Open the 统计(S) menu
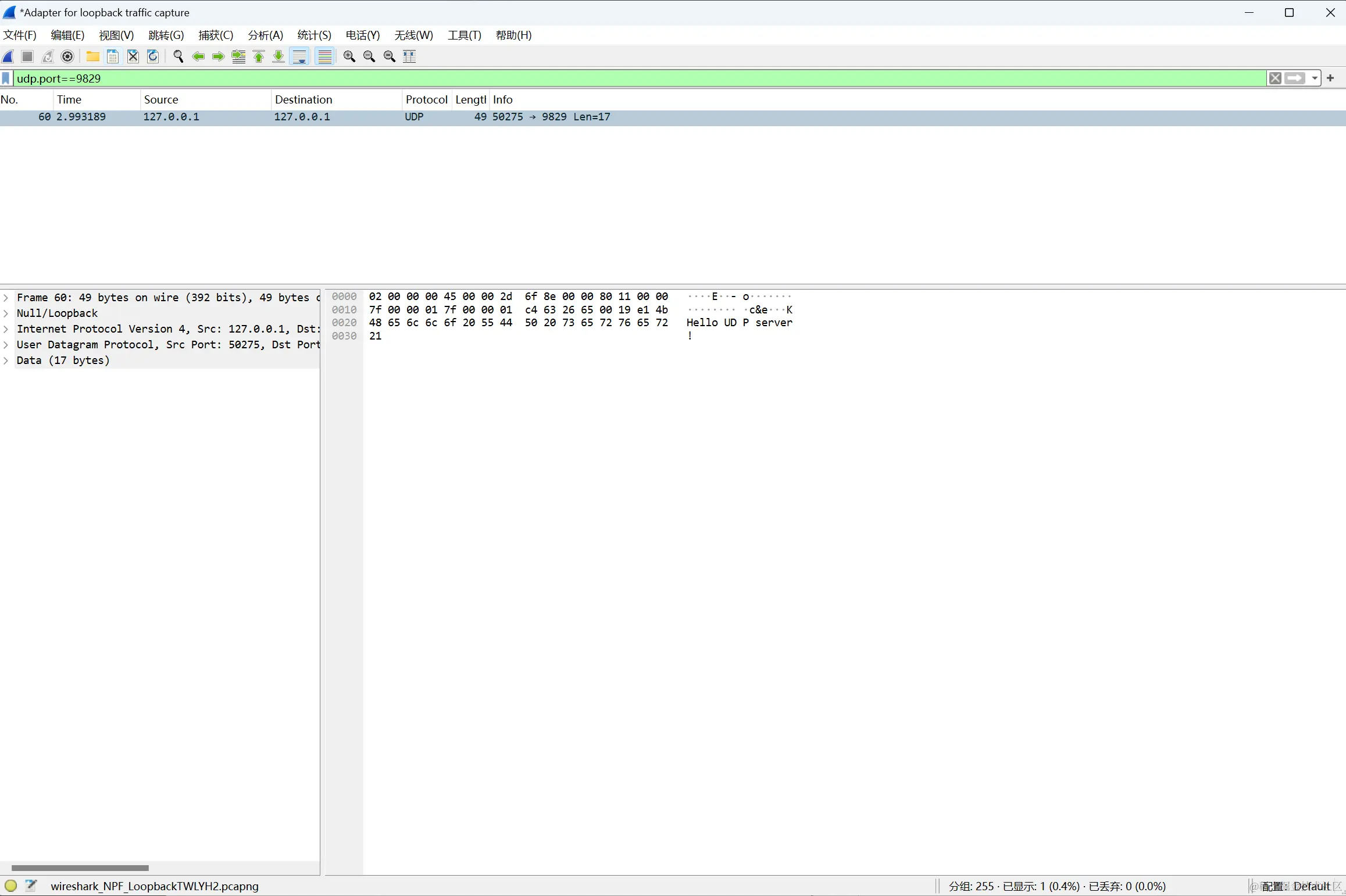The width and height of the screenshot is (1346, 896). coord(314,35)
